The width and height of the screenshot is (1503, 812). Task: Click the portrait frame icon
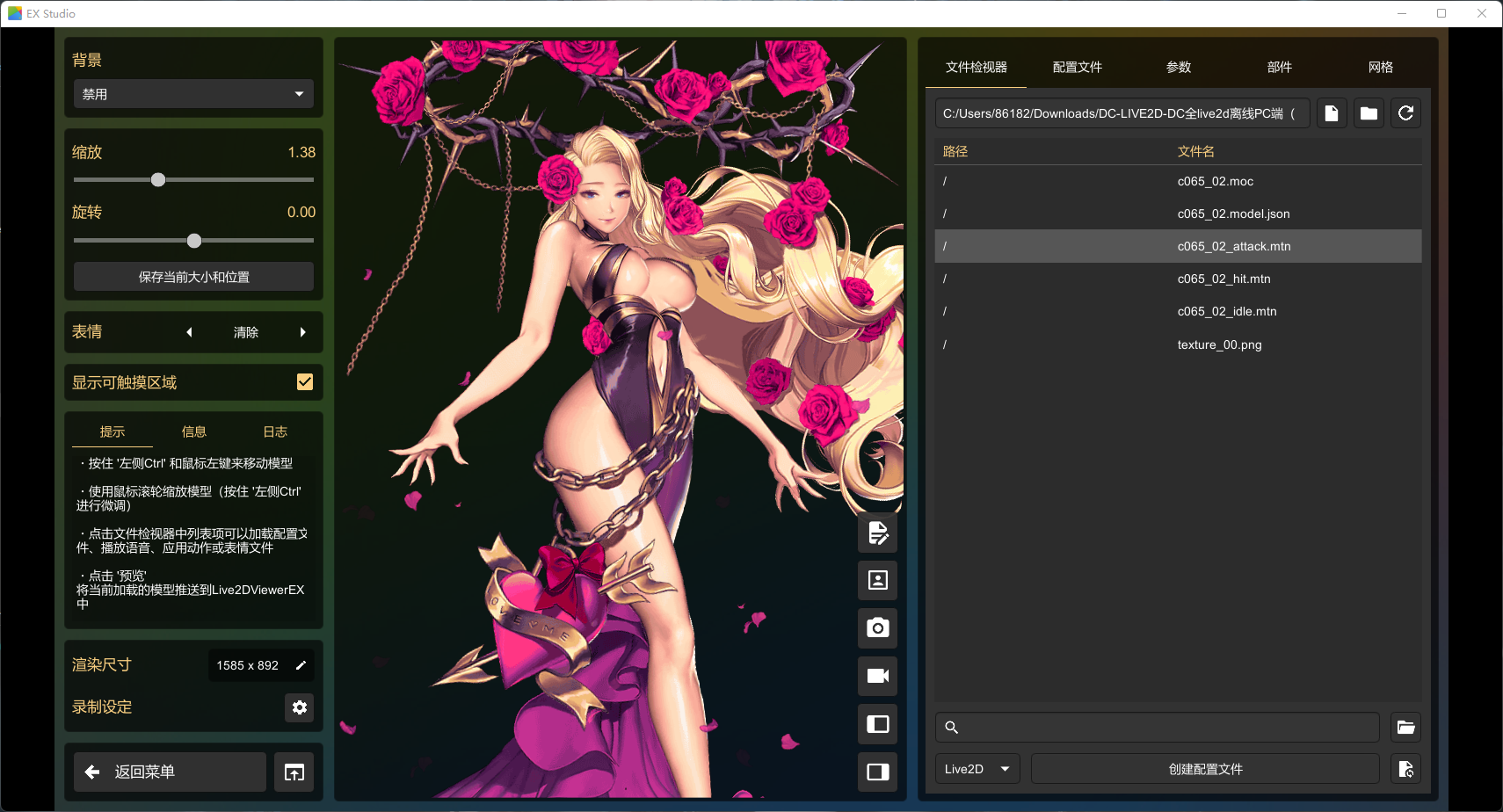point(877,580)
